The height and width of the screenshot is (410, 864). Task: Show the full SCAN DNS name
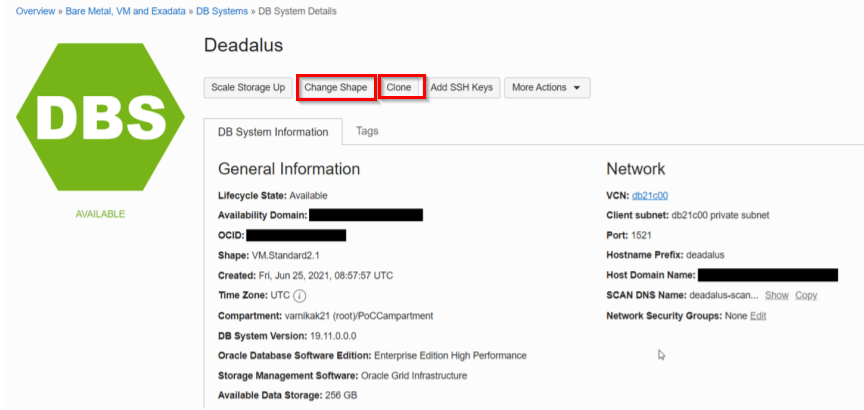pyautogui.click(x=777, y=296)
